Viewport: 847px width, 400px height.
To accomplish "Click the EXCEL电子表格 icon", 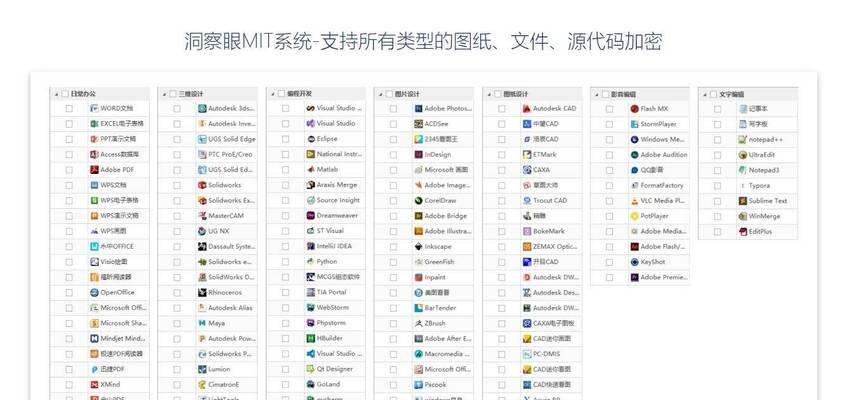I will point(94,124).
